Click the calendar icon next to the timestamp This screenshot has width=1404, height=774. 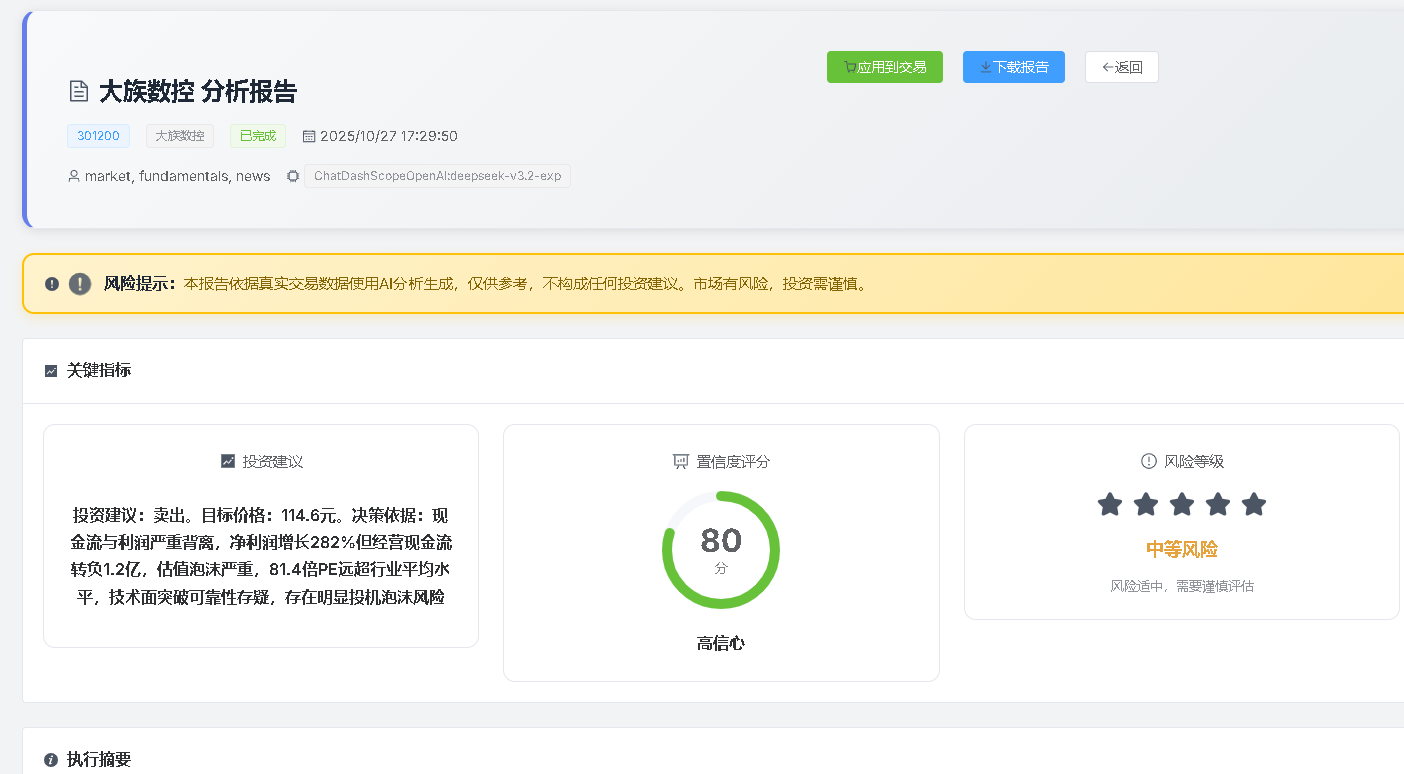pos(309,136)
